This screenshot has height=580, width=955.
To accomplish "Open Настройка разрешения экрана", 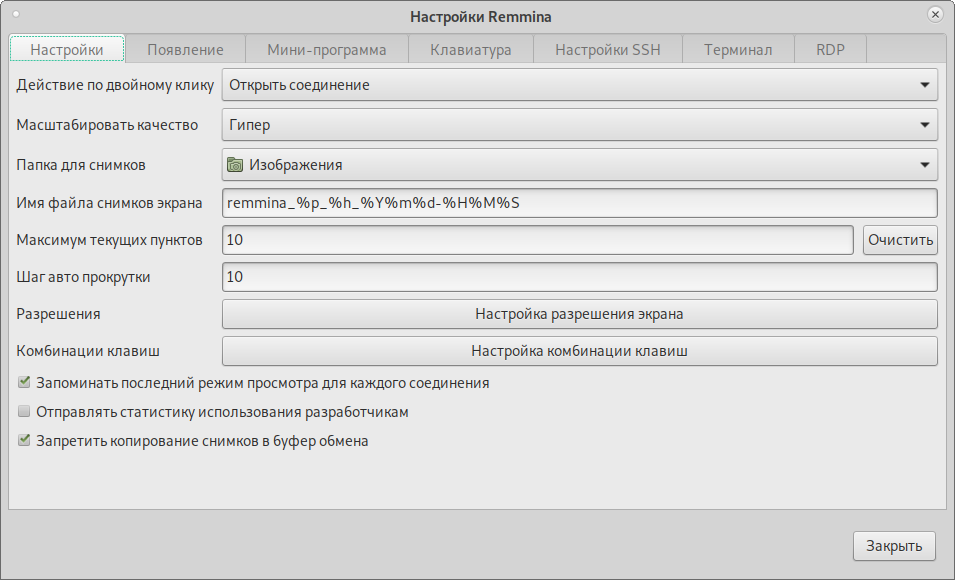I will 579,314.
